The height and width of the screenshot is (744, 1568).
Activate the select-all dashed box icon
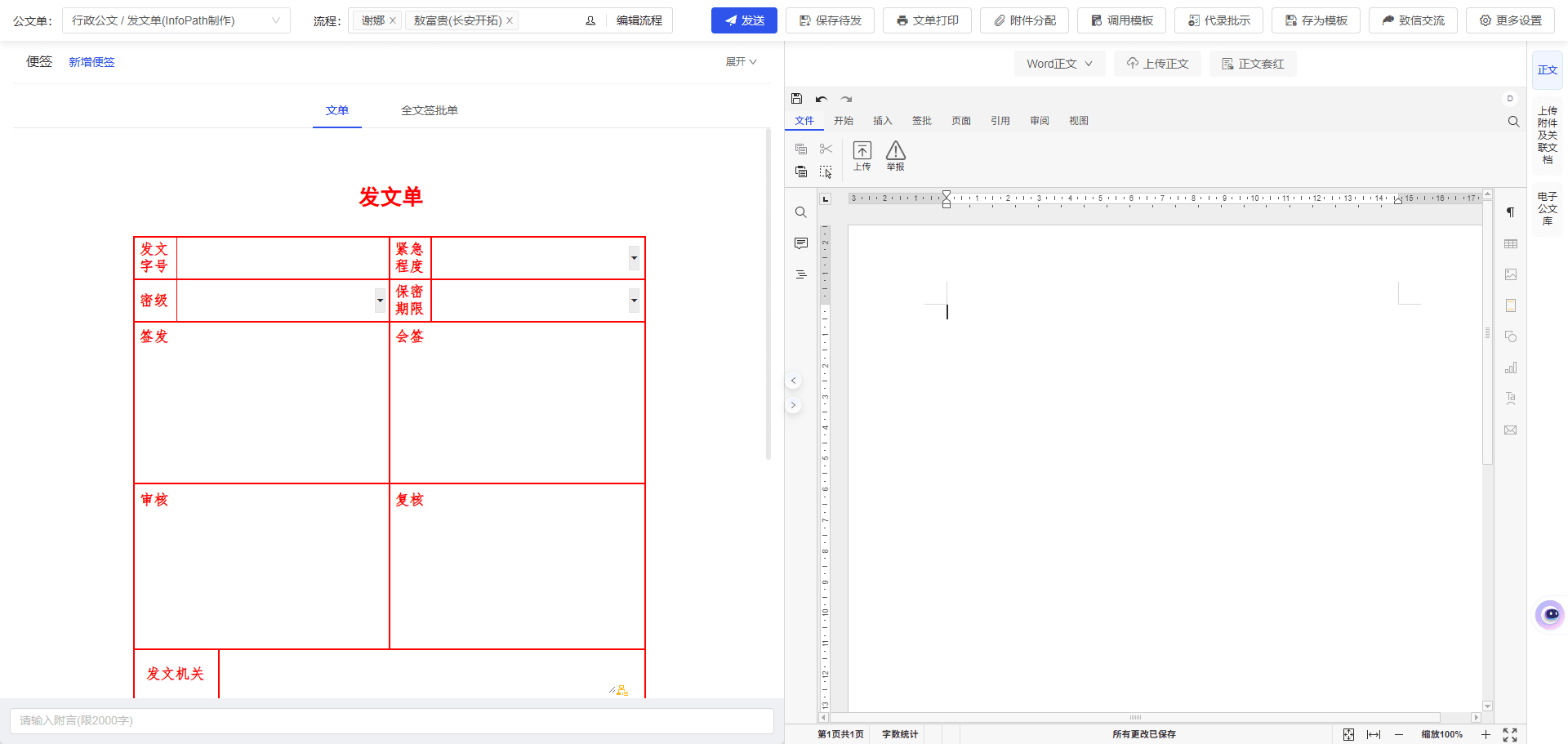click(x=826, y=172)
